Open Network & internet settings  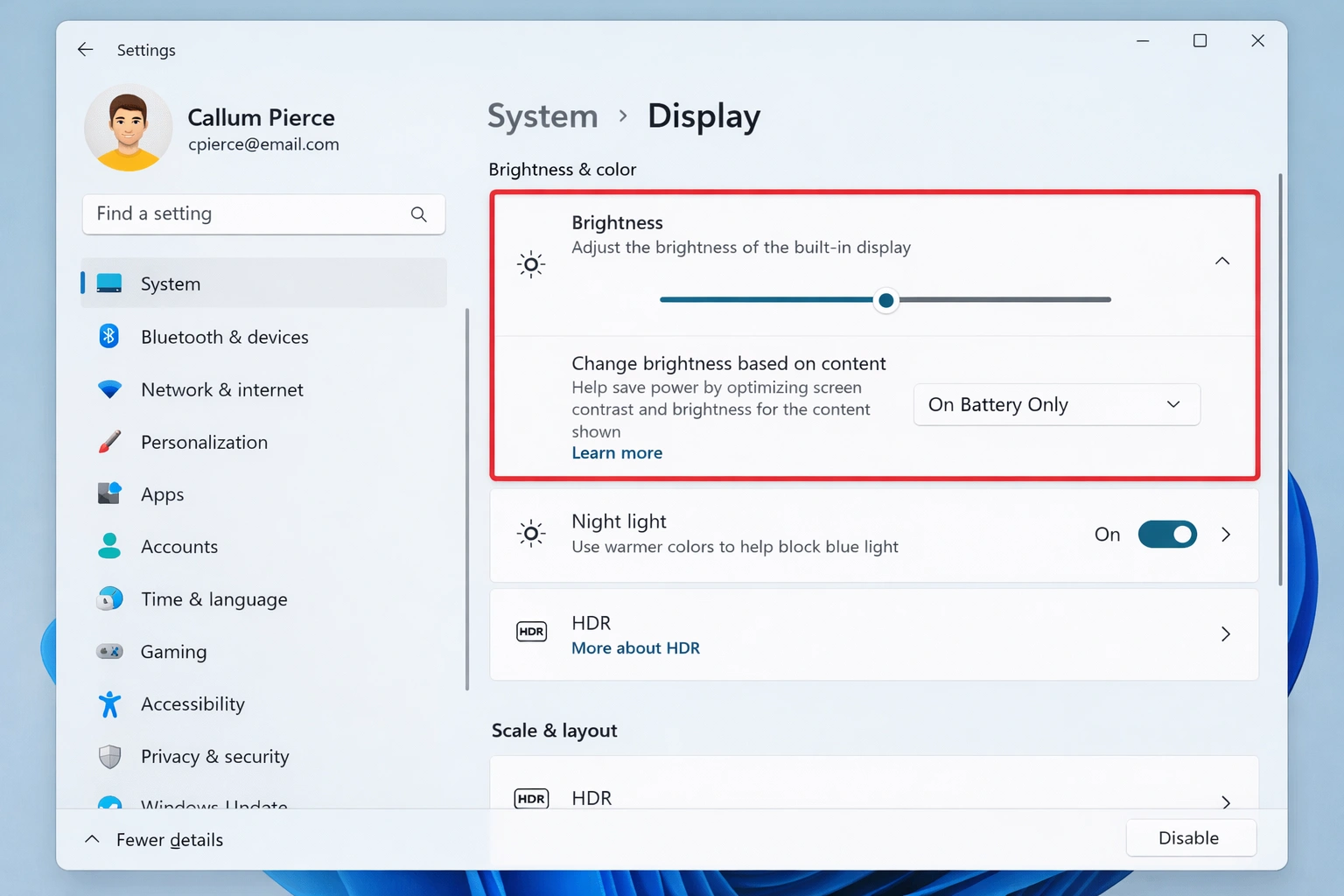221,389
